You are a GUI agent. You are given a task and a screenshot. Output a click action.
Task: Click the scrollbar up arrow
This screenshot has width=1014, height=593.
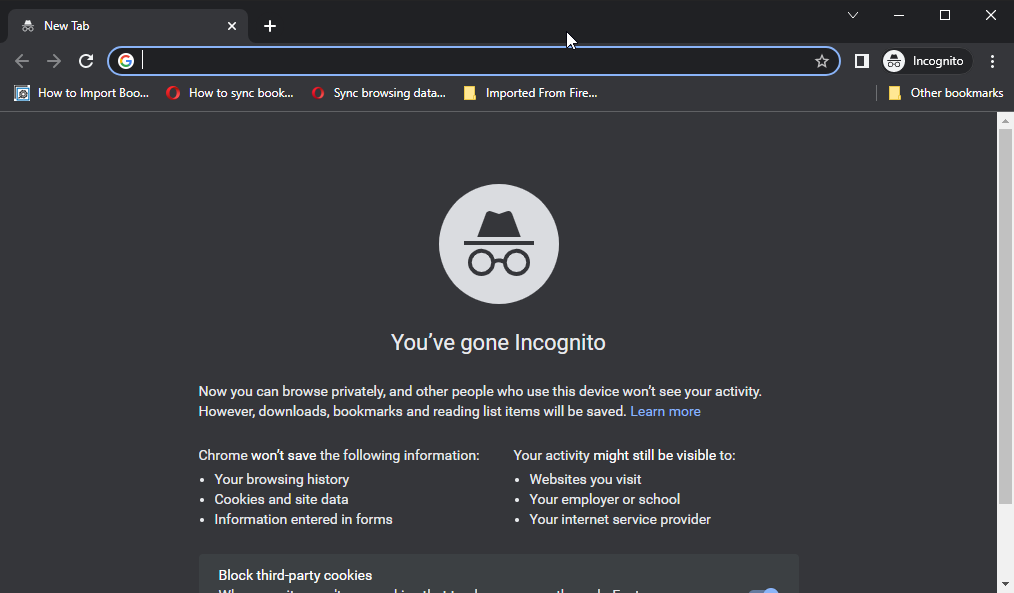click(x=1005, y=120)
